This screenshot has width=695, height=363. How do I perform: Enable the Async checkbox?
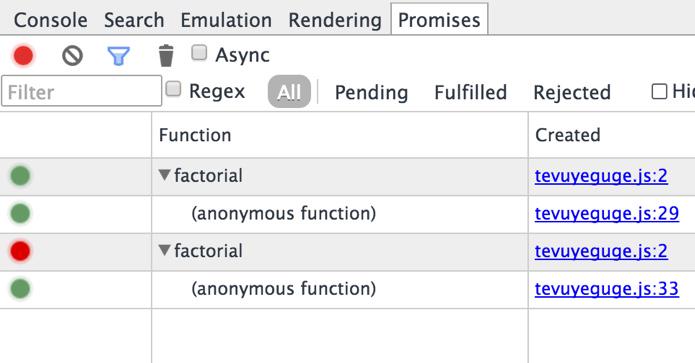(199, 53)
